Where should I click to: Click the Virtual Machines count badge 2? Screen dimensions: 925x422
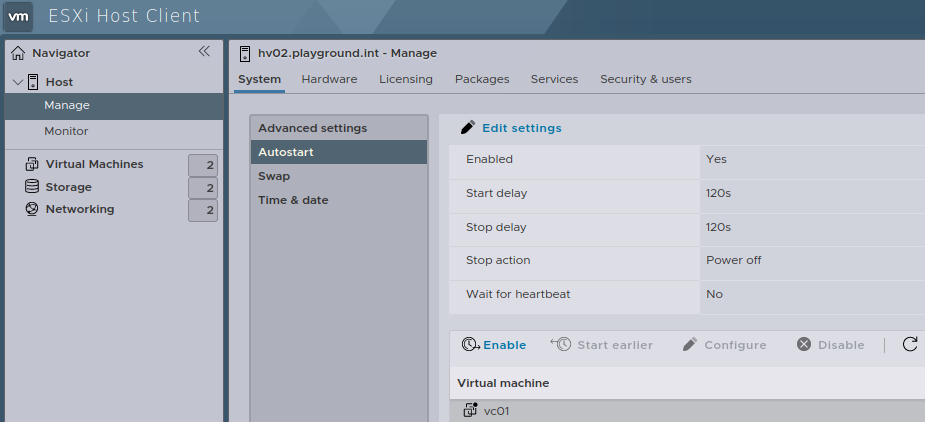203,166
